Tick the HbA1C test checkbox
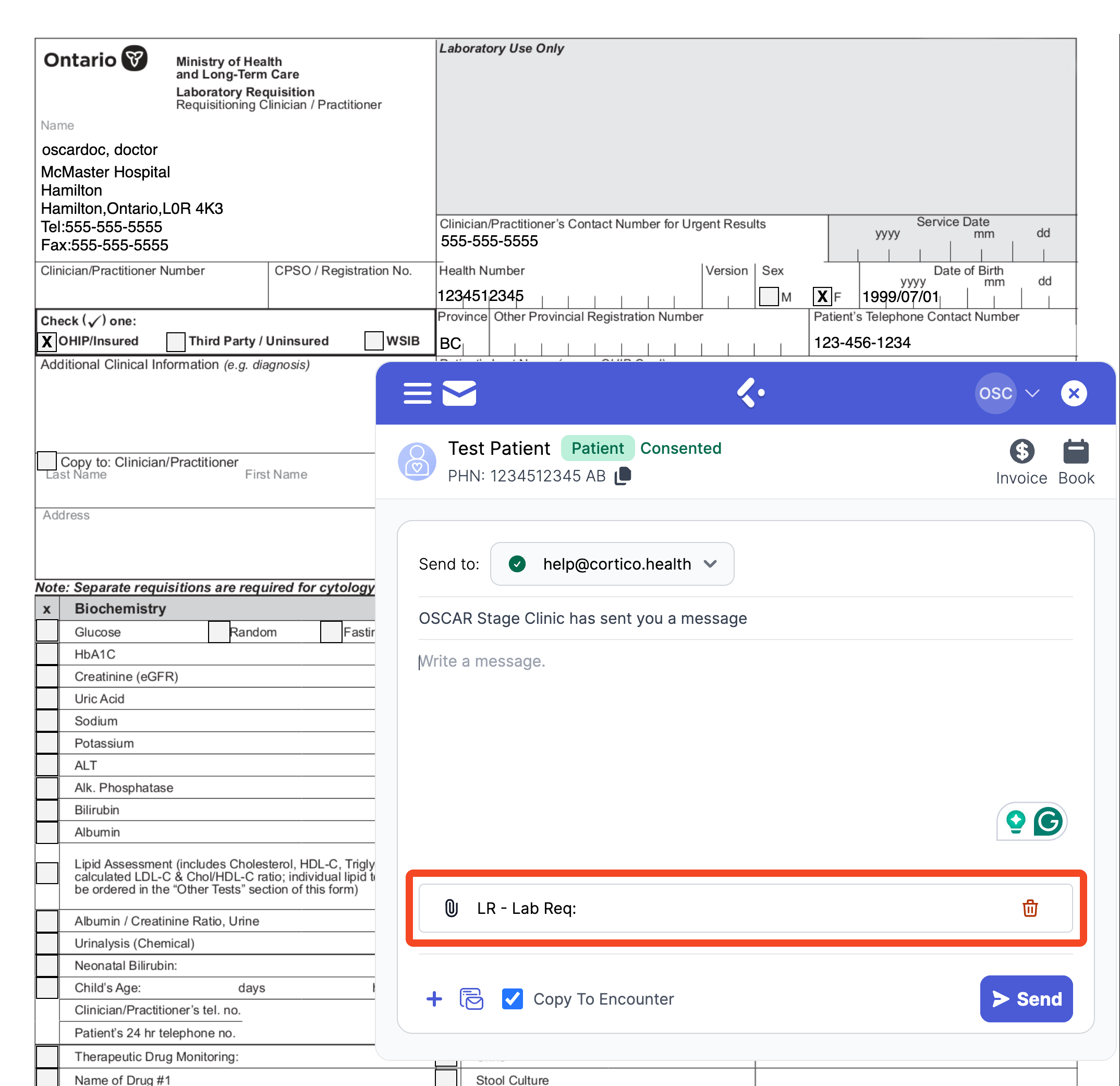This screenshot has height=1086, width=1120. tap(47, 654)
